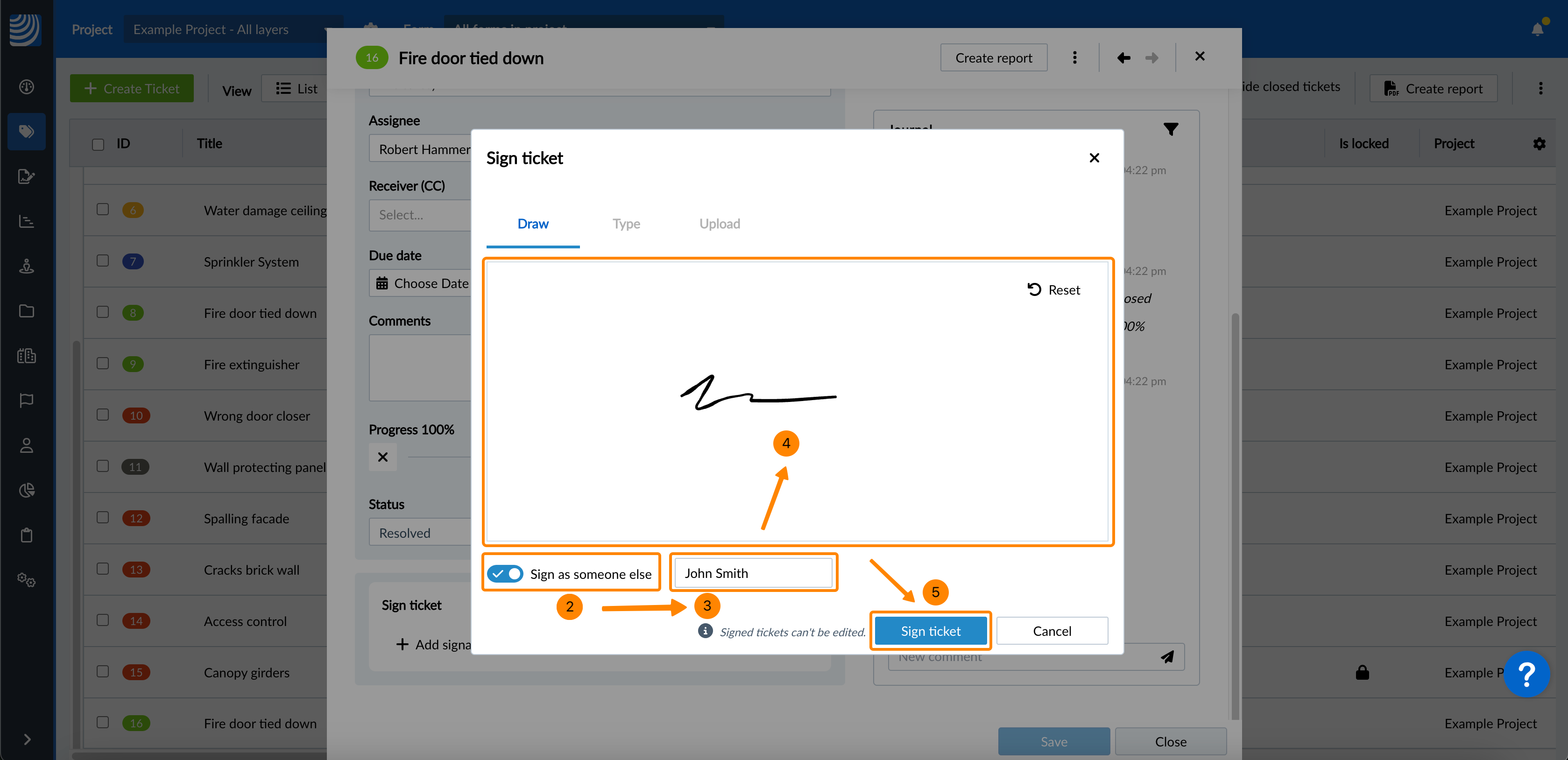Click the notification bell icon
Viewport: 1568px width, 760px height.
point(1538,28)
